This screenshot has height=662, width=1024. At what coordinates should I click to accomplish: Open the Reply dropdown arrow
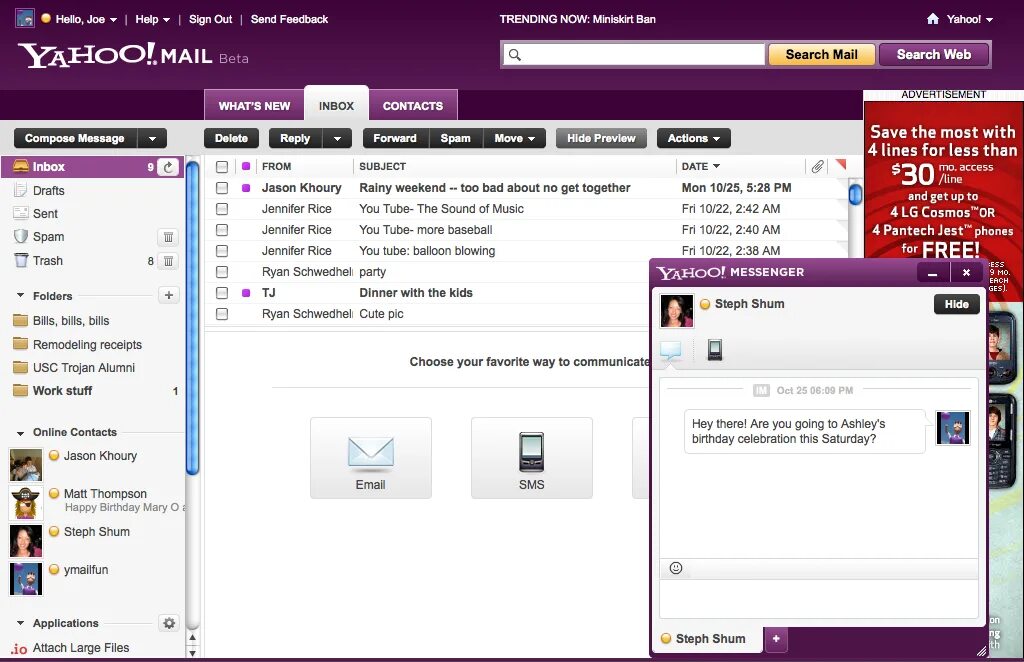coord(337,138)
